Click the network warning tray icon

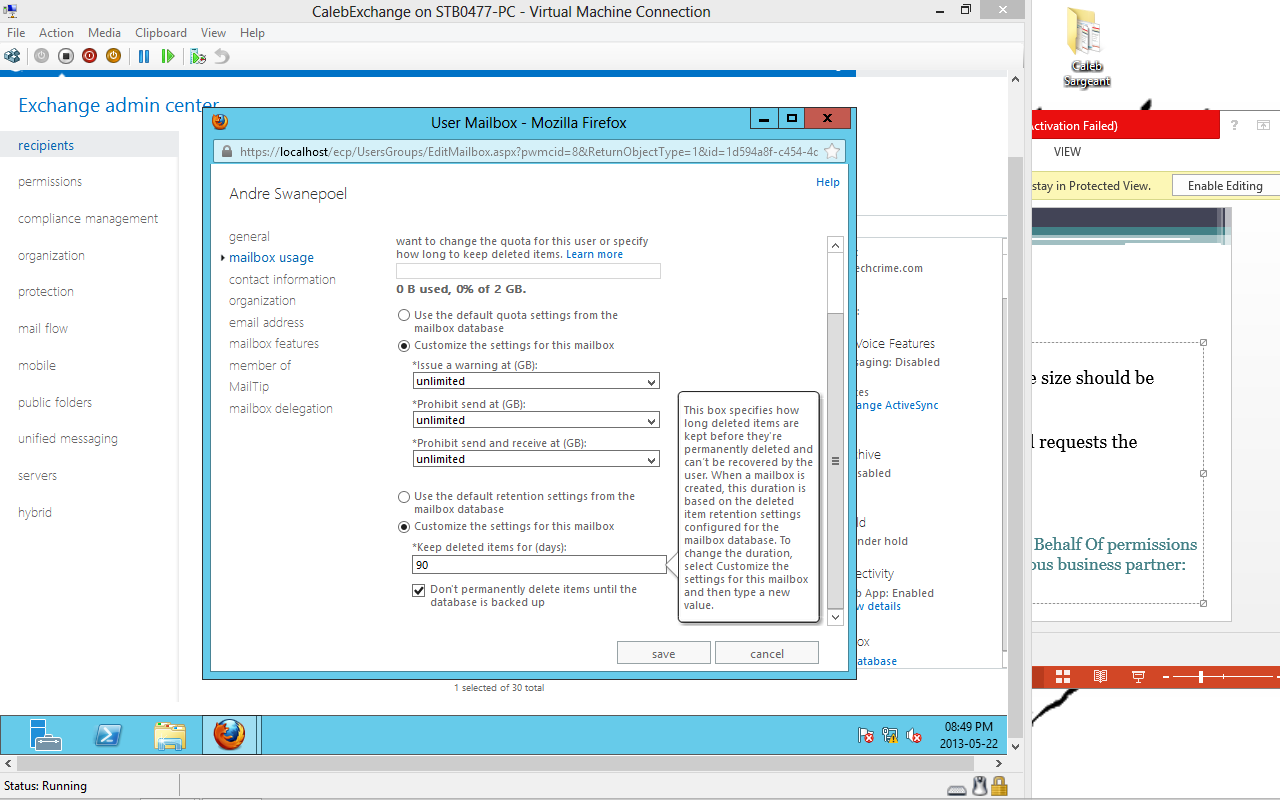point(889,735)
